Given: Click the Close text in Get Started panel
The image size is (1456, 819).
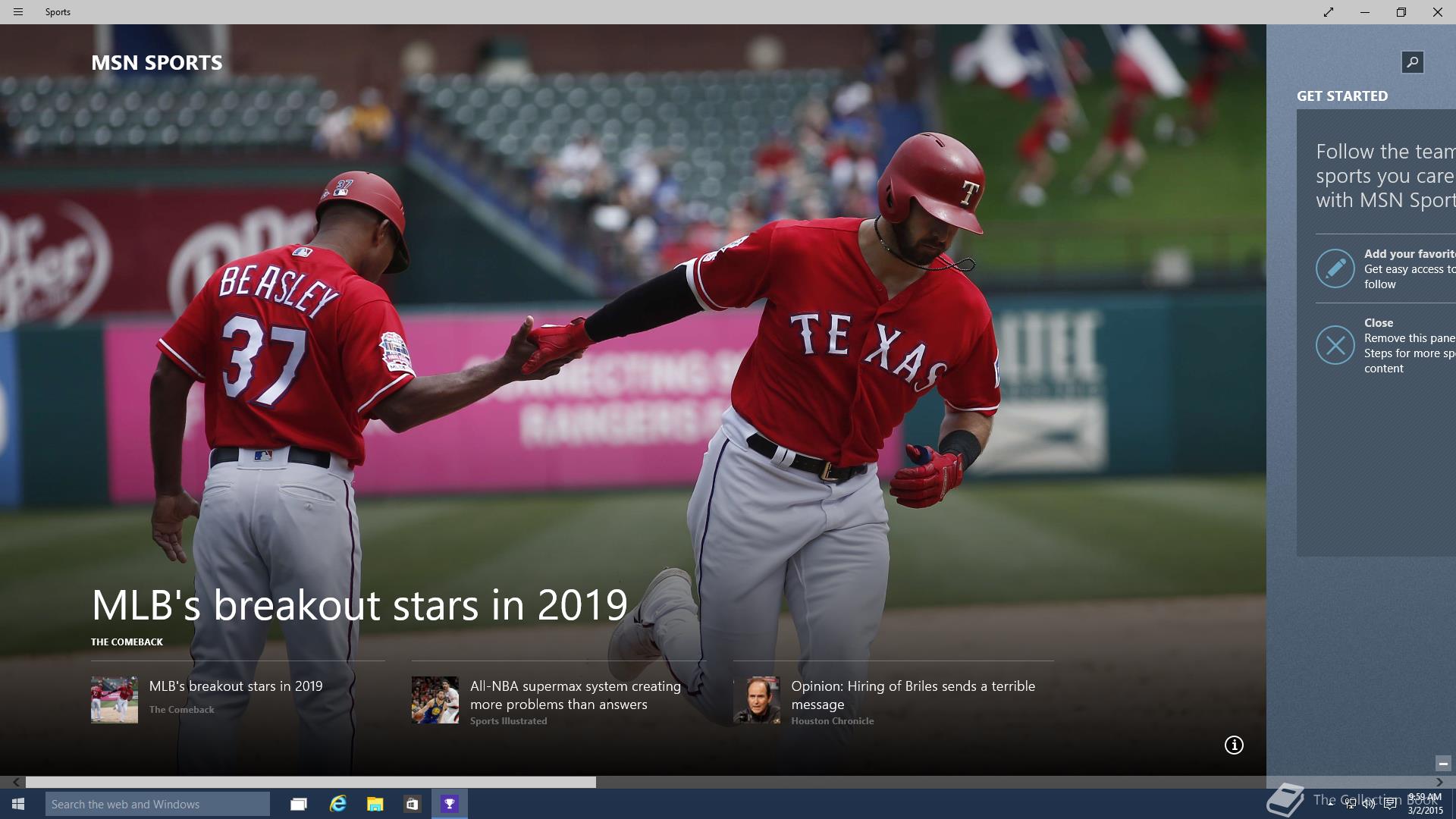Looking at the screenshot, I should (1379, 323).
